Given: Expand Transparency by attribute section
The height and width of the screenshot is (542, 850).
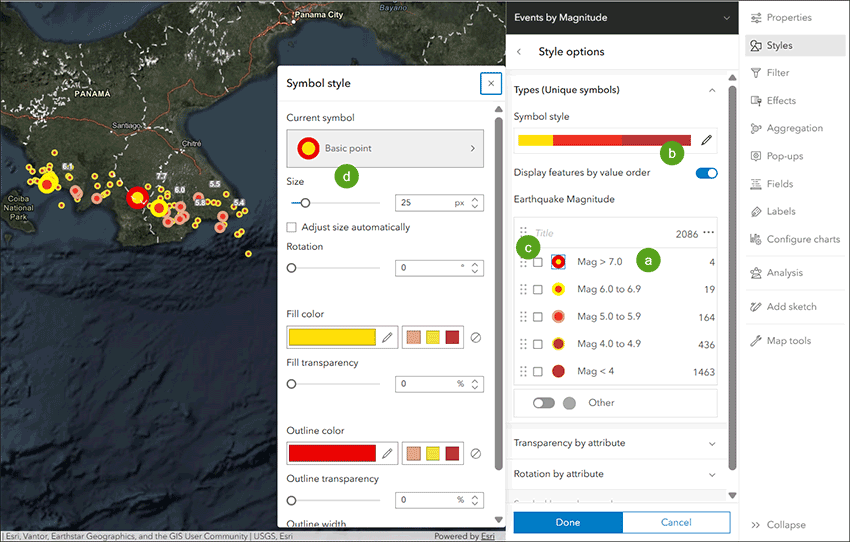Looking at the screenshot, I should coord(615,443).
